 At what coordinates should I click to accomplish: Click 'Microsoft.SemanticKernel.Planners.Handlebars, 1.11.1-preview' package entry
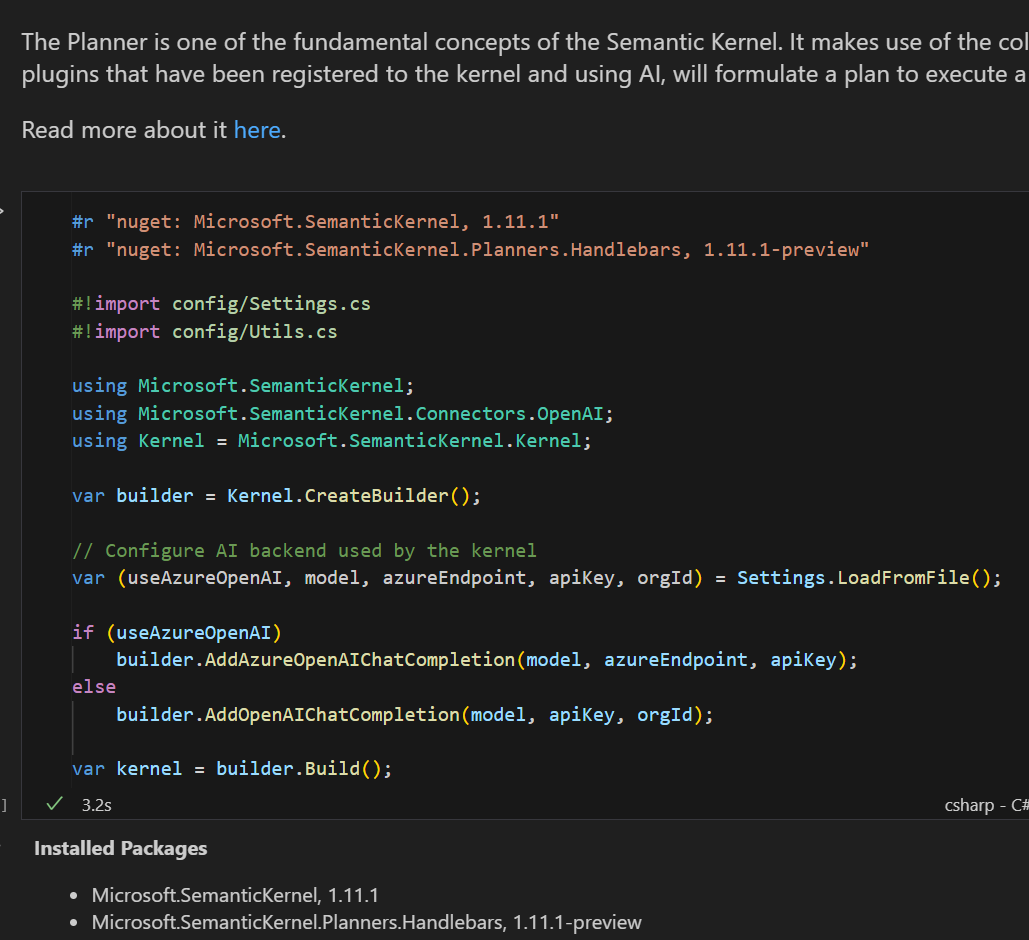[x=366, y=922]
